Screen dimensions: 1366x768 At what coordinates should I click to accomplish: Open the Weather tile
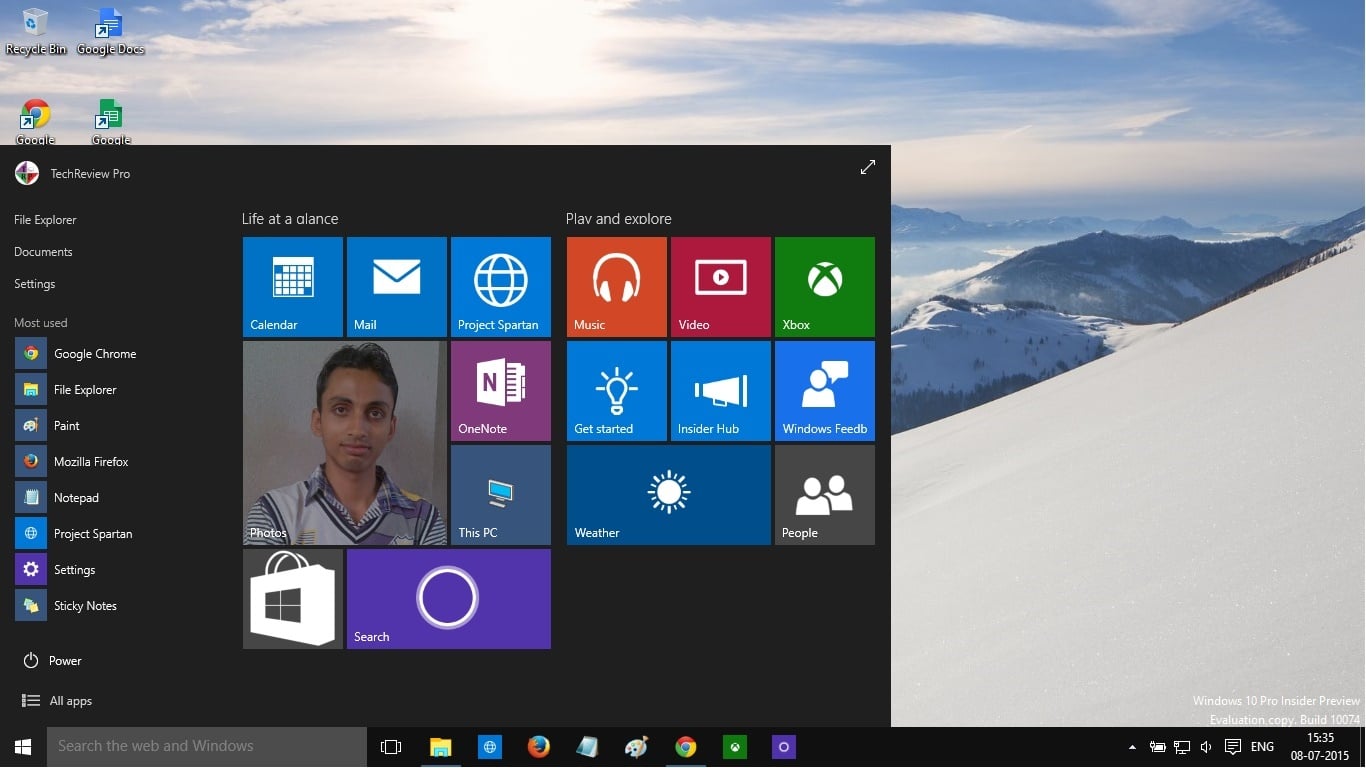pyautogui.click(x=669, y=495)
